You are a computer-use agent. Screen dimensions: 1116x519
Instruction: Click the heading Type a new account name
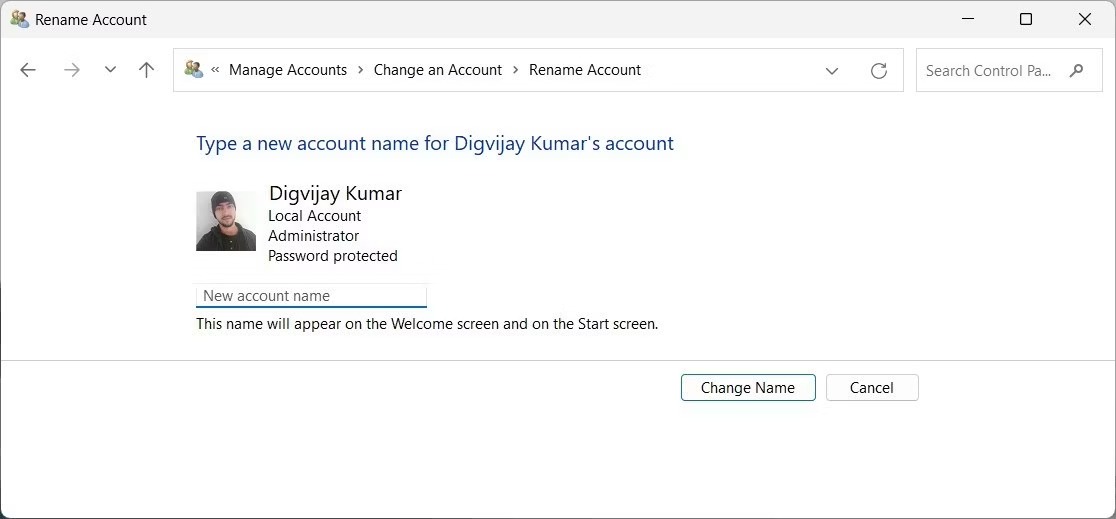435,143
